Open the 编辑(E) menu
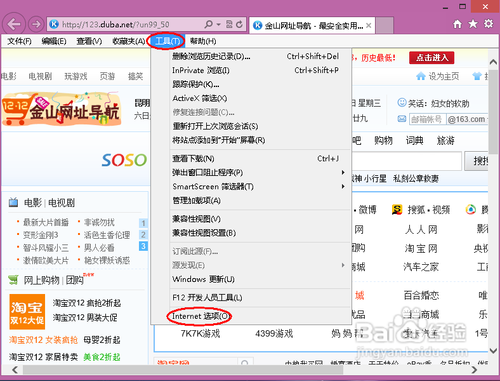The width and height of the screenshot is (500, 381). pyautogui.click(x=54, y=41)
